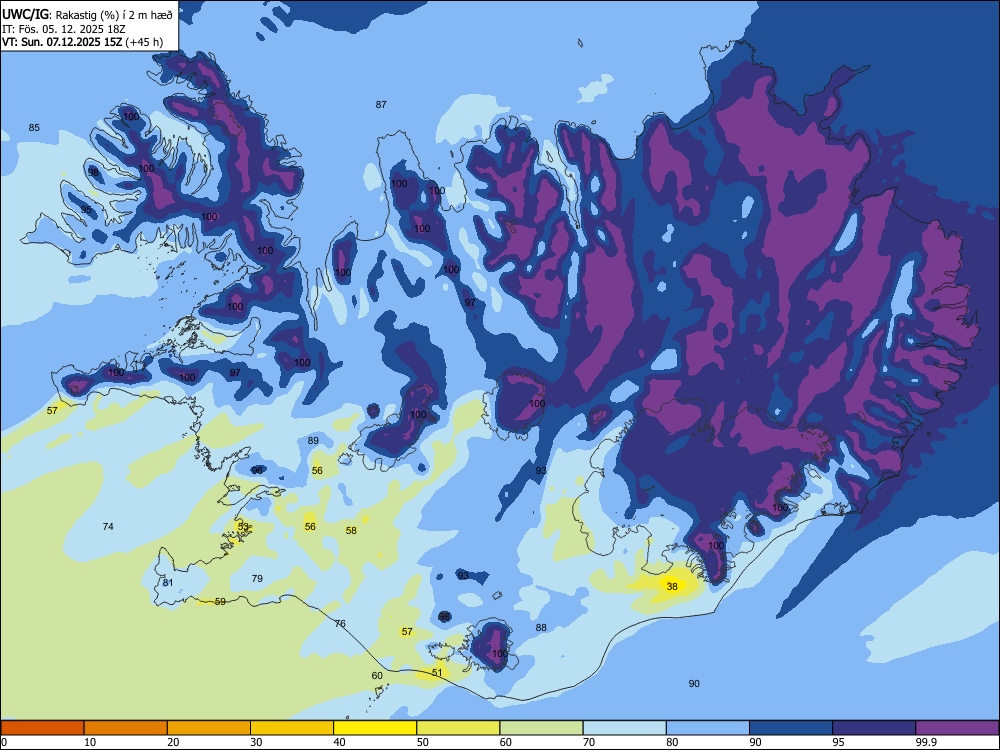
Task: Select the 80–90 light blue legend swatch
Action: click(x=708, y=728)
